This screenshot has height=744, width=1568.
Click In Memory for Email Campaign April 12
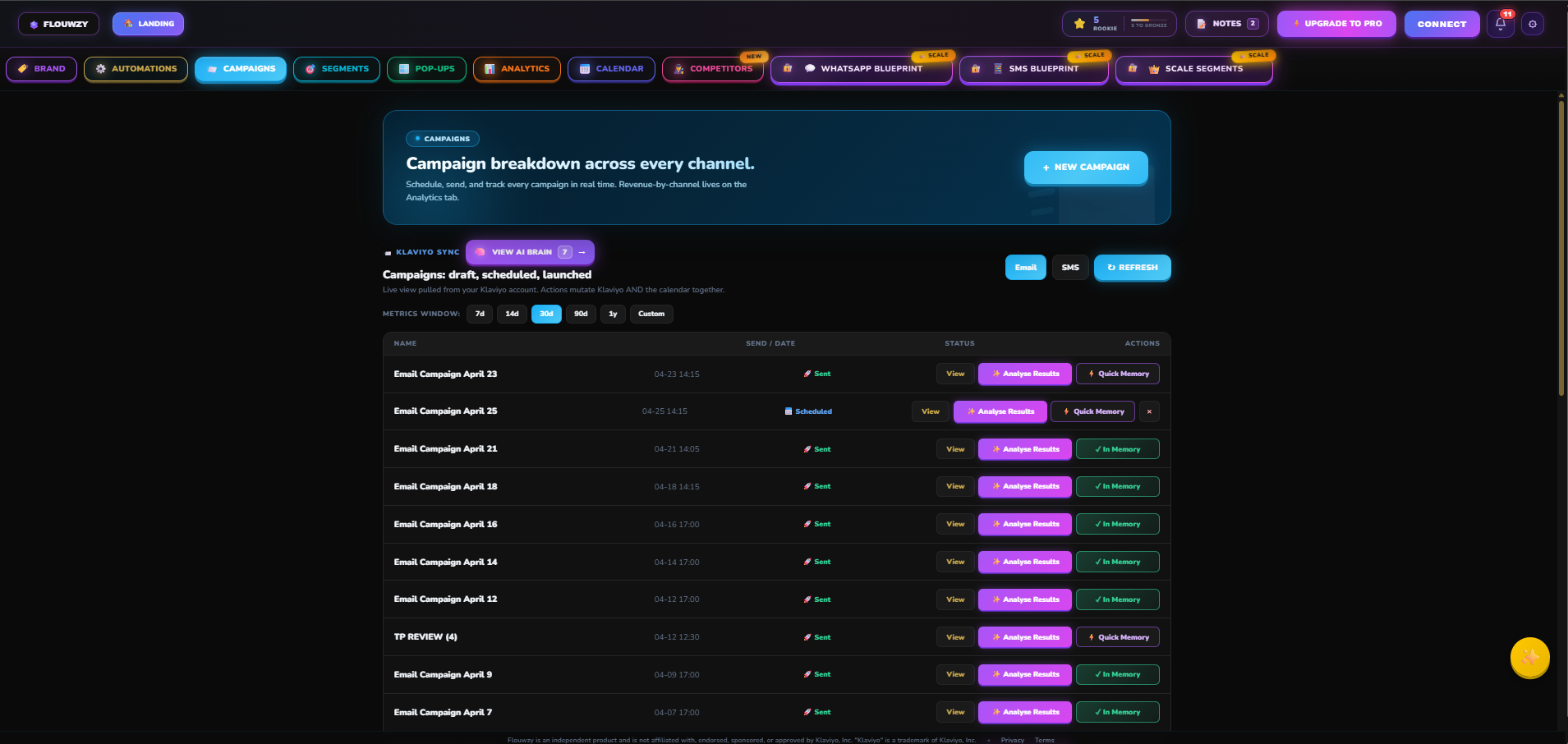click(x=1118, y=599)
